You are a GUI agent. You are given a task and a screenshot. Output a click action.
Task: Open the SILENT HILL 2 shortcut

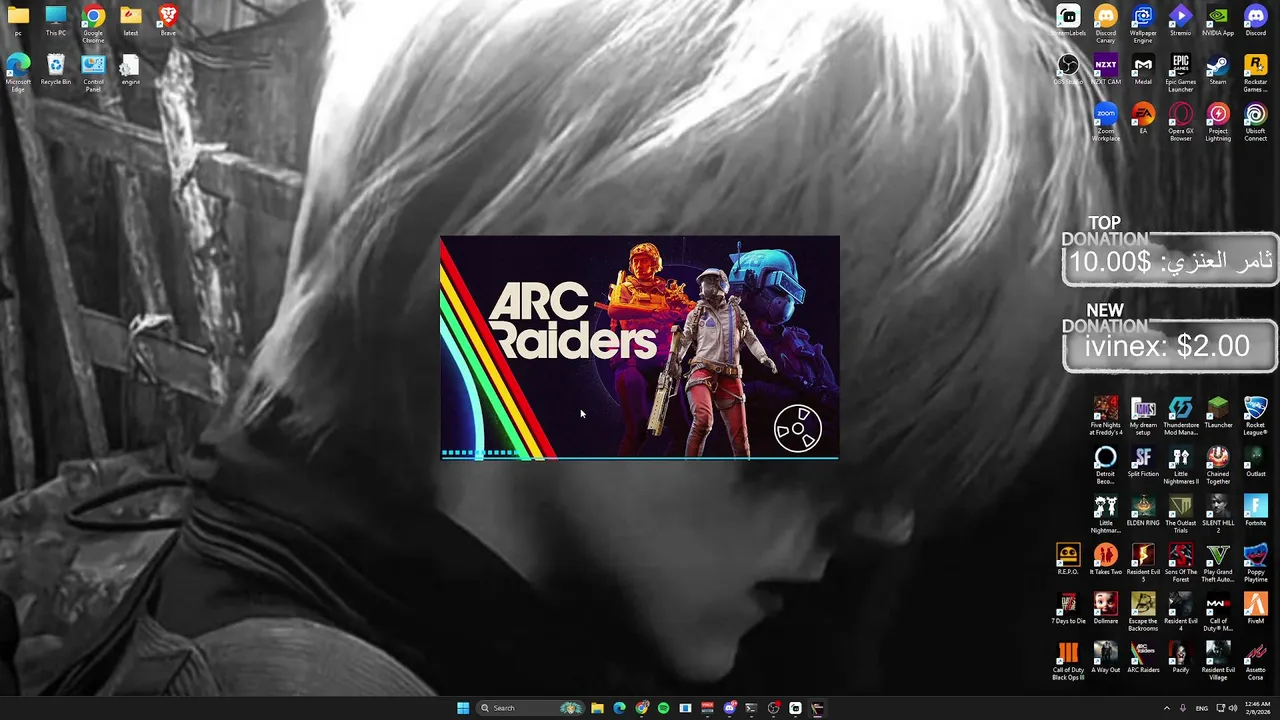point(1218,514)
